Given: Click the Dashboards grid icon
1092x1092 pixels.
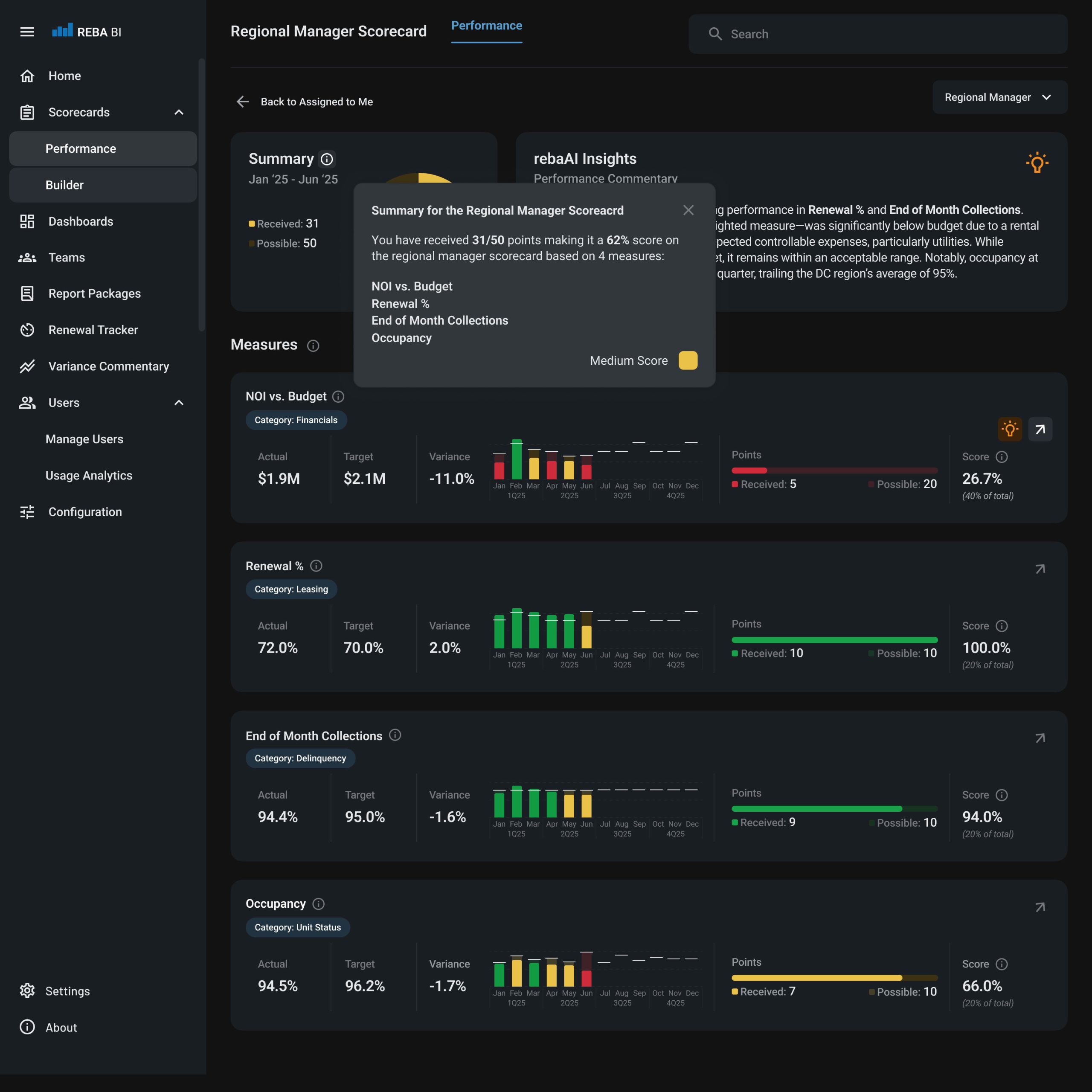Looking at the screenshot, I should click(x=27, y=221).
